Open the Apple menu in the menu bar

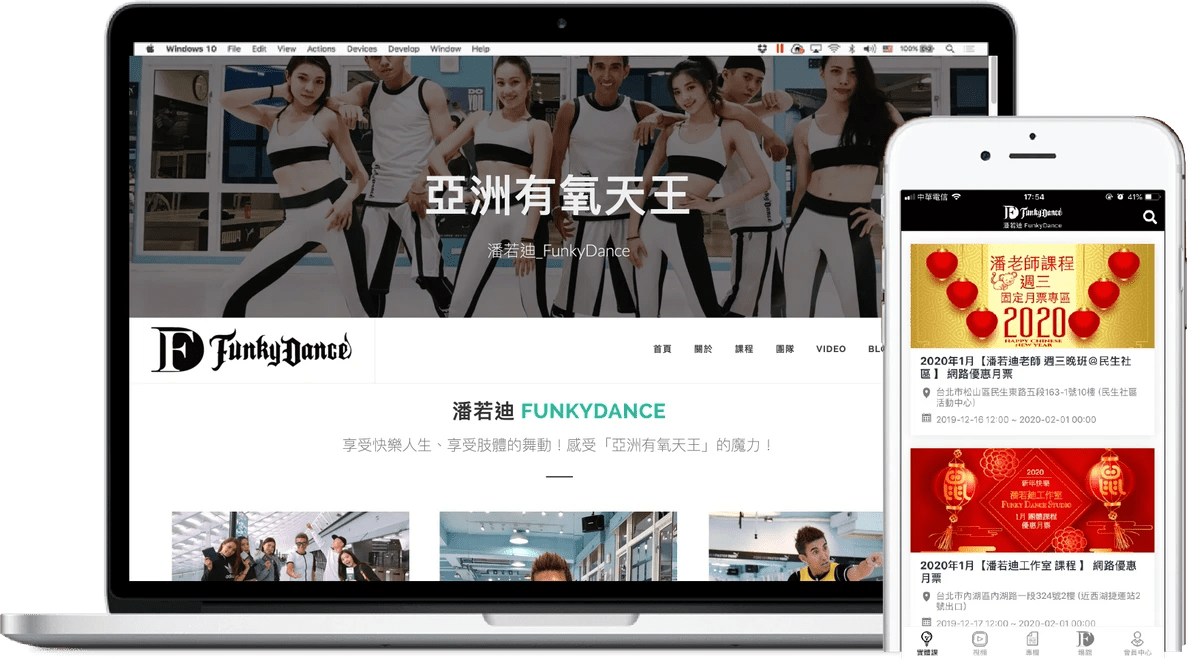pyautogui.click(x=150, y=49)
